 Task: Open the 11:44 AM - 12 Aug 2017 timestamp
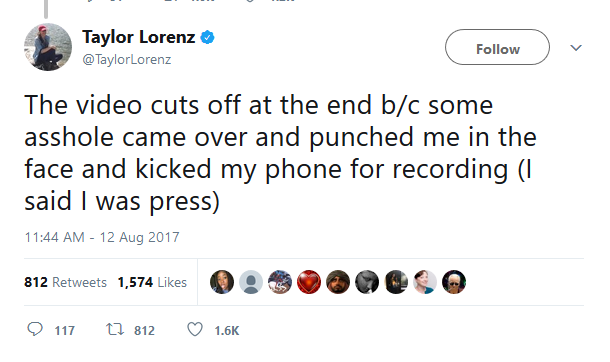(102, 237)
